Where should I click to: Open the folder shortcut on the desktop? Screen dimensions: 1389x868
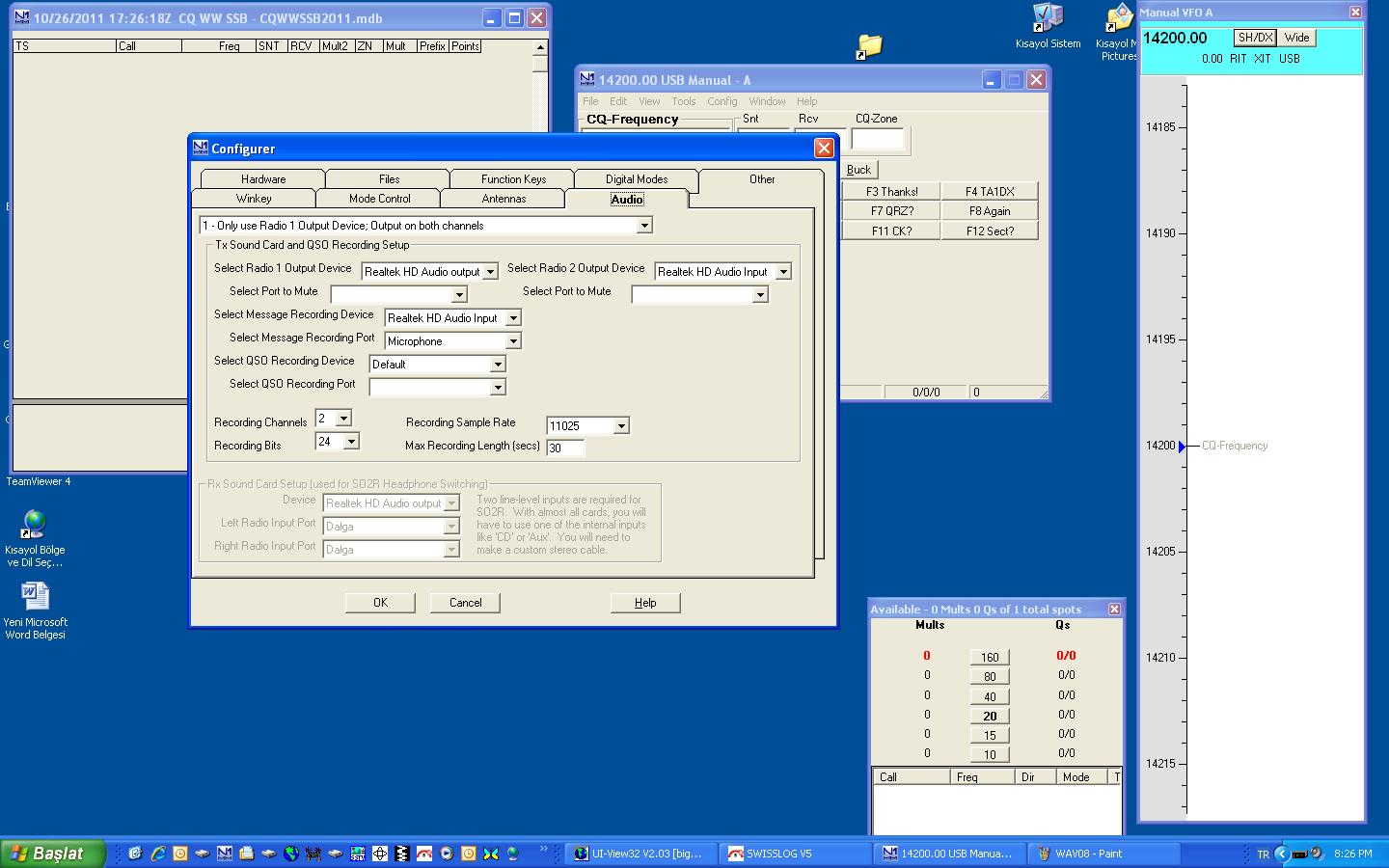(x=869, y=46)
